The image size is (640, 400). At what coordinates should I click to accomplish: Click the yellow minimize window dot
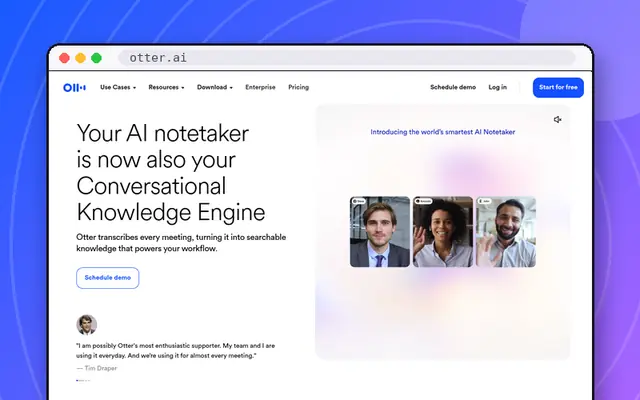(80, 58)
